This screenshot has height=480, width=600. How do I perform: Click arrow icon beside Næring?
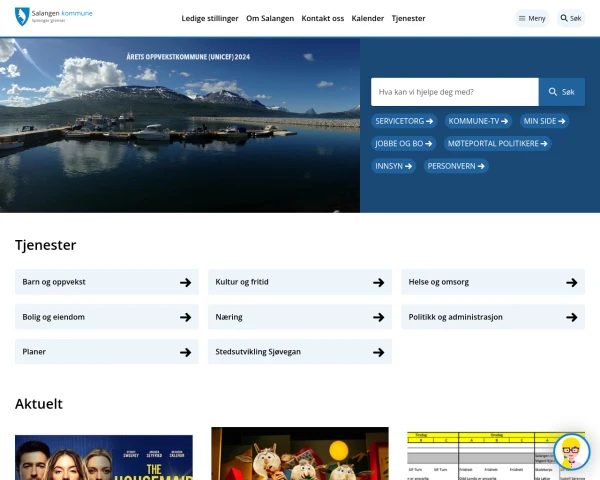[x=378, y=317]
